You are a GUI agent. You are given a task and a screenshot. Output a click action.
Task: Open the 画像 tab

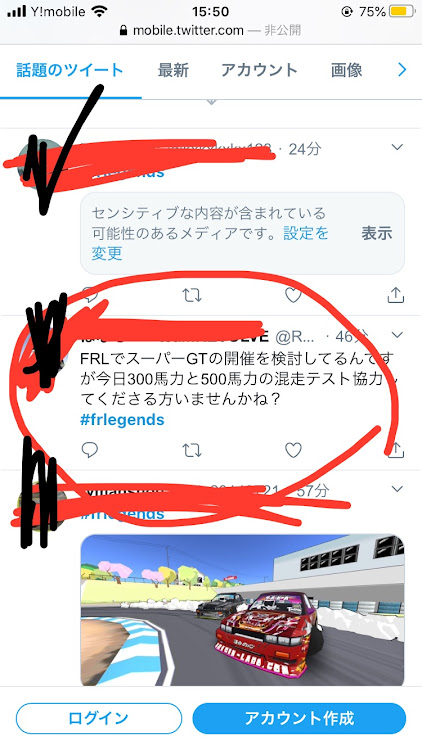[x=346, y=70]
